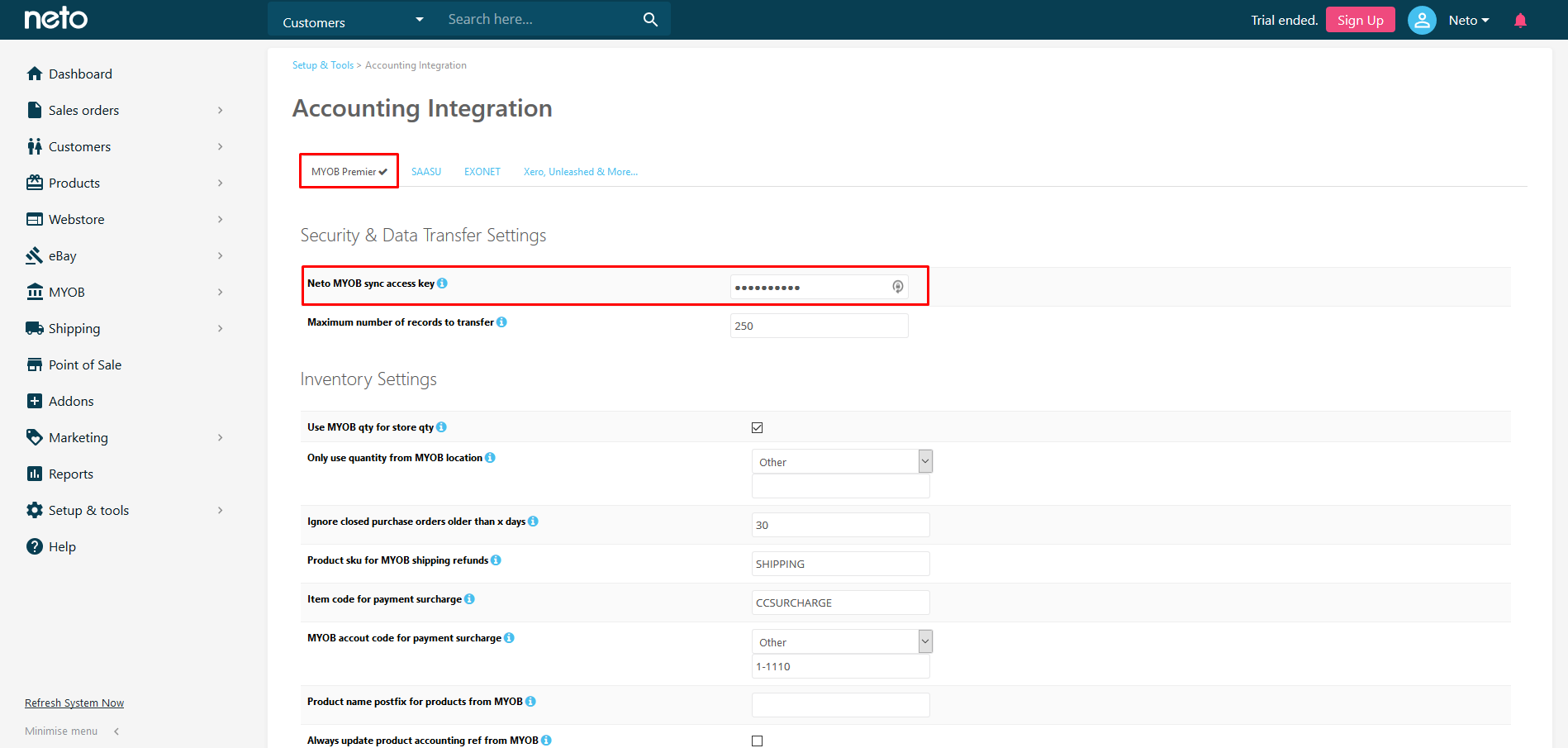Screen dimensions: 1568x748
Task: Click the maximum records field with 250
Action: [820, 326]
